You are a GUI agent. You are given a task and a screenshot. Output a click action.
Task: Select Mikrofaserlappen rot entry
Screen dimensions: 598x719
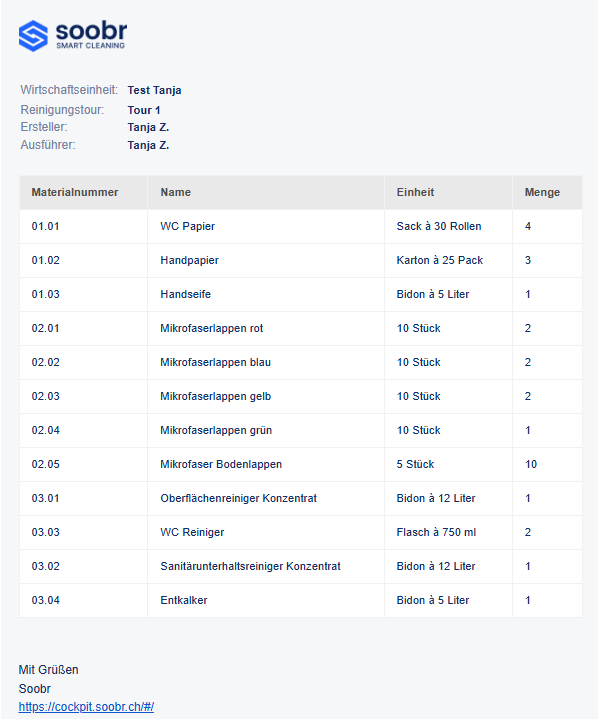point(211,328)
